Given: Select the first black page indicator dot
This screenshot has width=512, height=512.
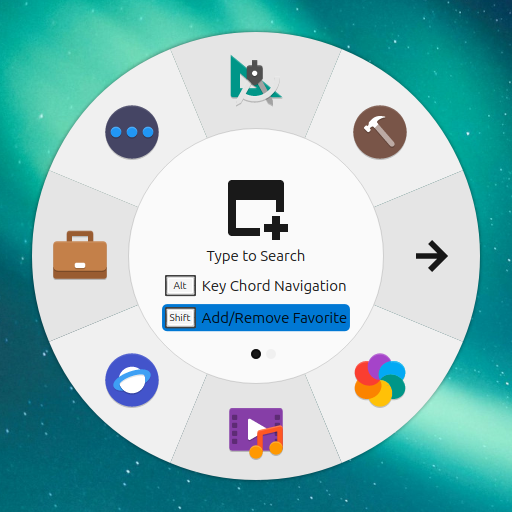Looking at the screenshot, I should point(256,354).
